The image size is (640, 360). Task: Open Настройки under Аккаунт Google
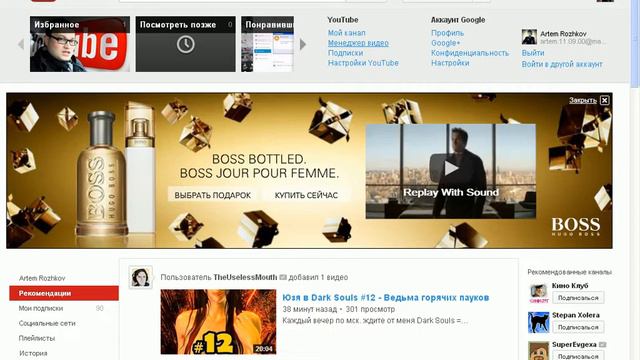pyautogui.click(x=450, y=63)
